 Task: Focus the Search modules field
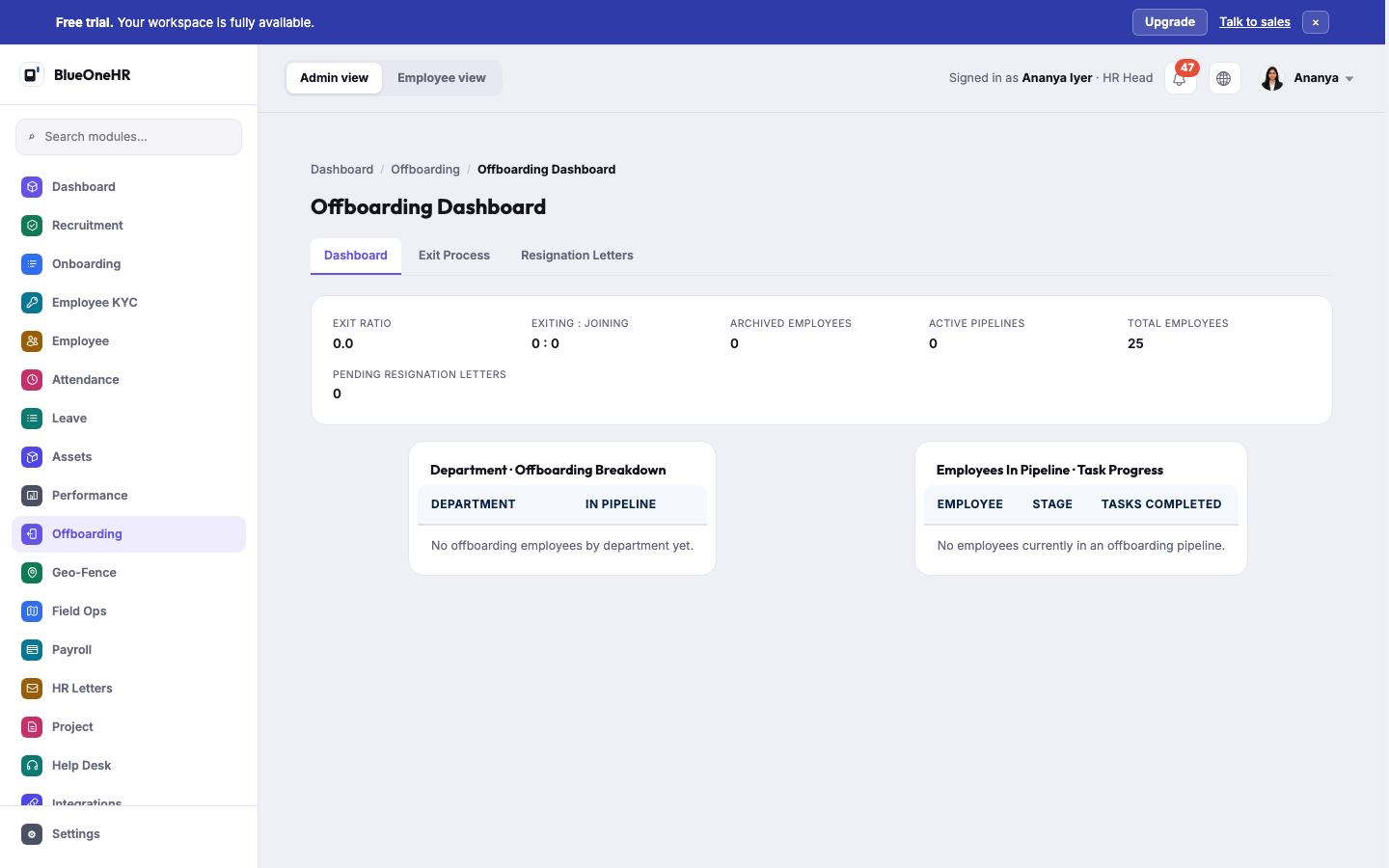point(128,137)
